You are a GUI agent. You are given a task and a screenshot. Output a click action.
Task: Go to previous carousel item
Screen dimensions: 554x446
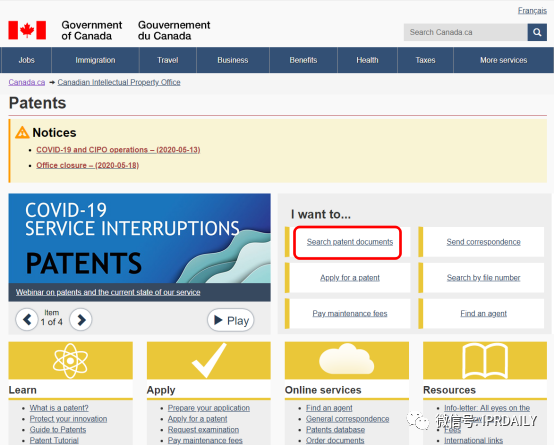point(26,320)
